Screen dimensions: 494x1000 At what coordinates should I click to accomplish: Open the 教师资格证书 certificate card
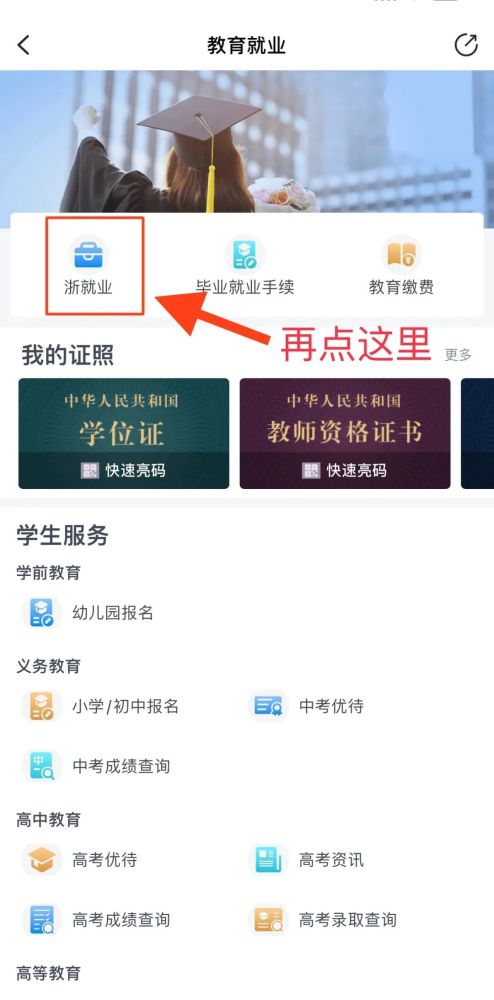click(x=345, y=434)
